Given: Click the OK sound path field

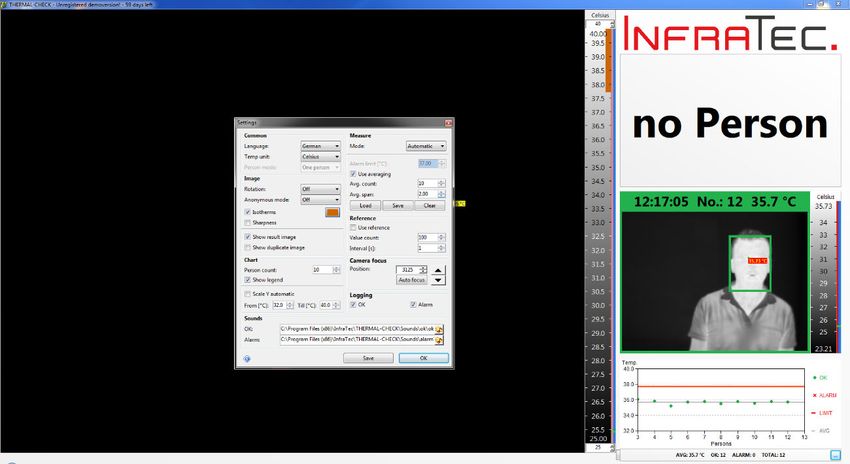Looking at the screenshot, I should tap(358, 329).
